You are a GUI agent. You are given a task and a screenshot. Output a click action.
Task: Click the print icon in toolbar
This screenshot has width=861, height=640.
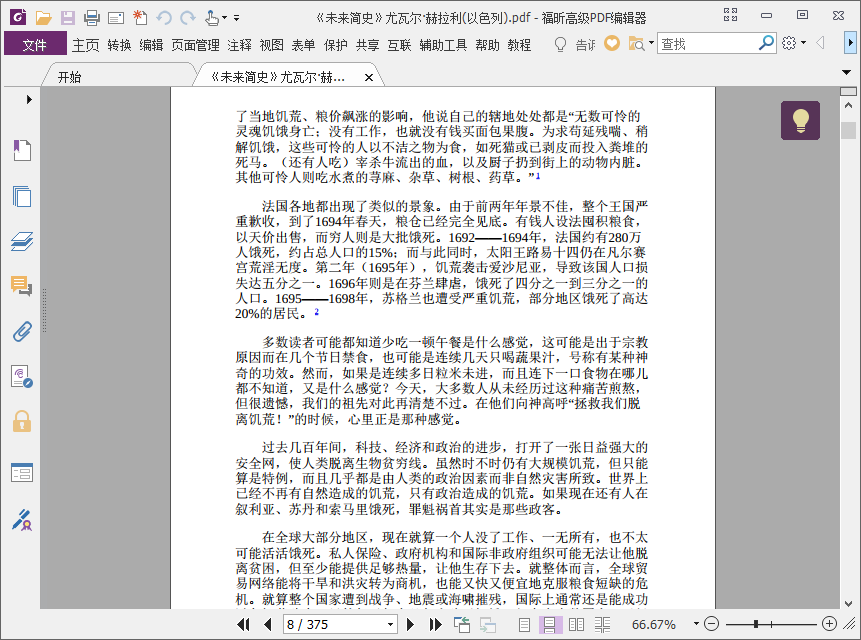click(92, 18)
